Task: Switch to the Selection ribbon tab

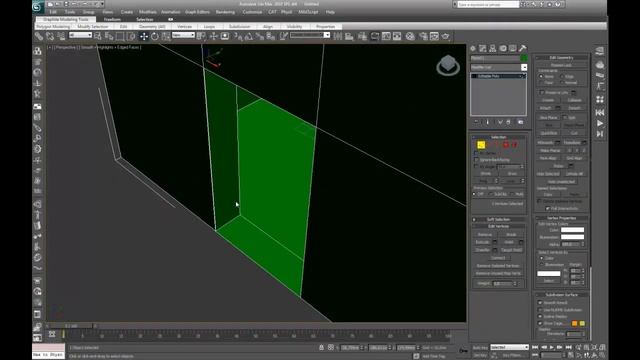Action: (144, 19)
